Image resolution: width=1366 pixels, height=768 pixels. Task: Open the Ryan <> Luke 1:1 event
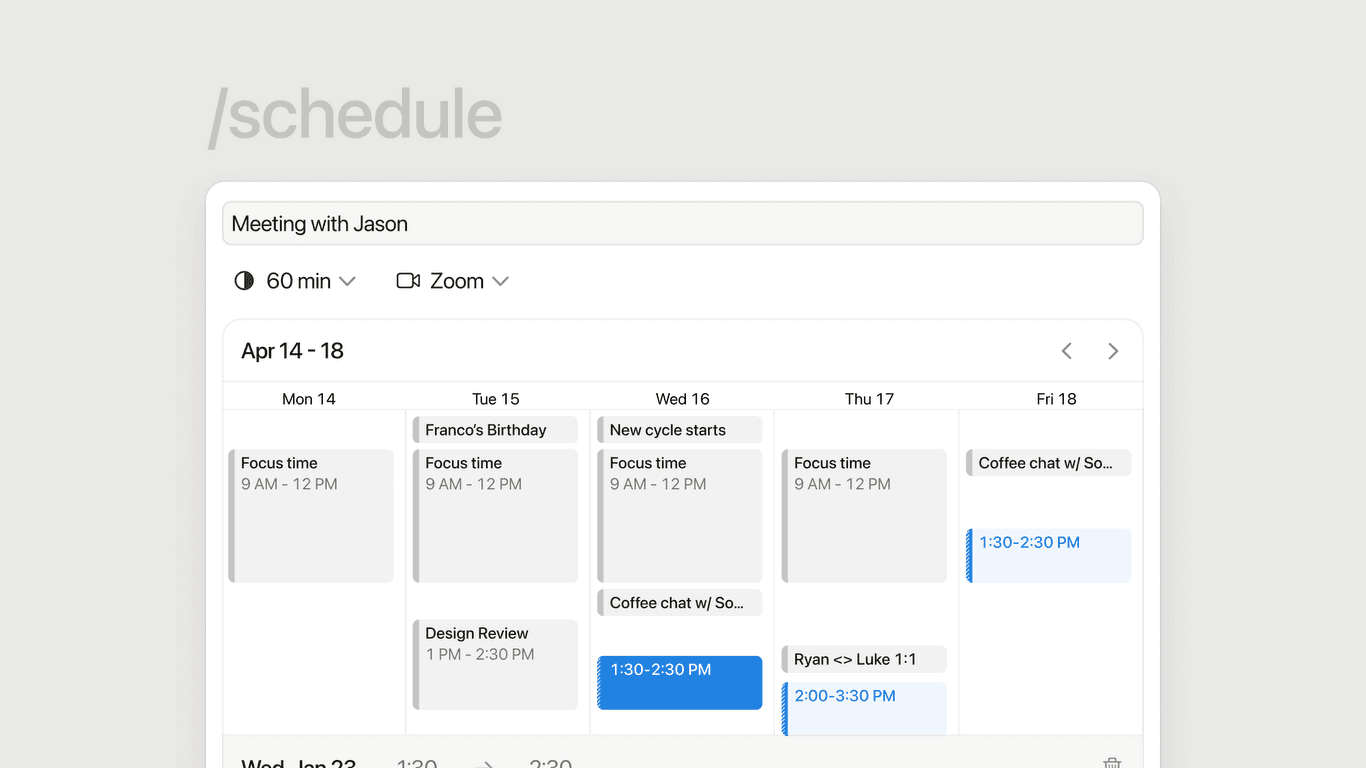pyautogui.click(x=863, y=658)
